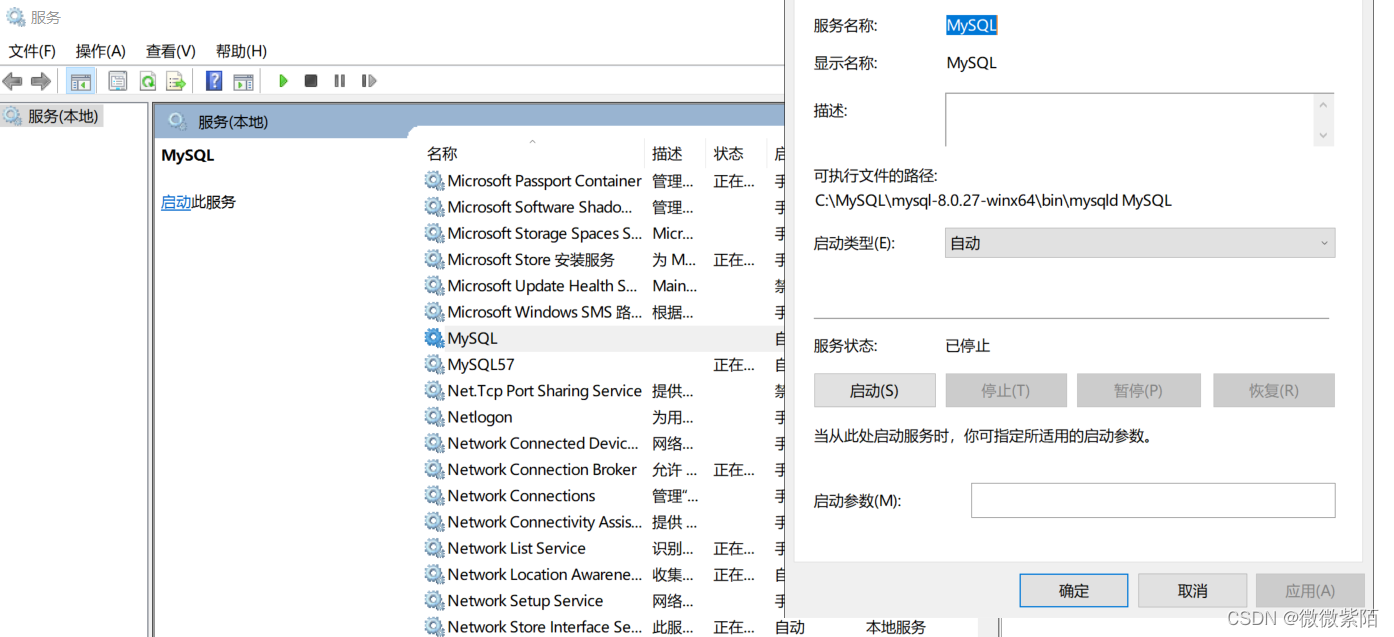Viewport: 1394px width, 637px height.
Task: Open the 启动类型 dropdown set to 自动
Action: click(1140, 243)
